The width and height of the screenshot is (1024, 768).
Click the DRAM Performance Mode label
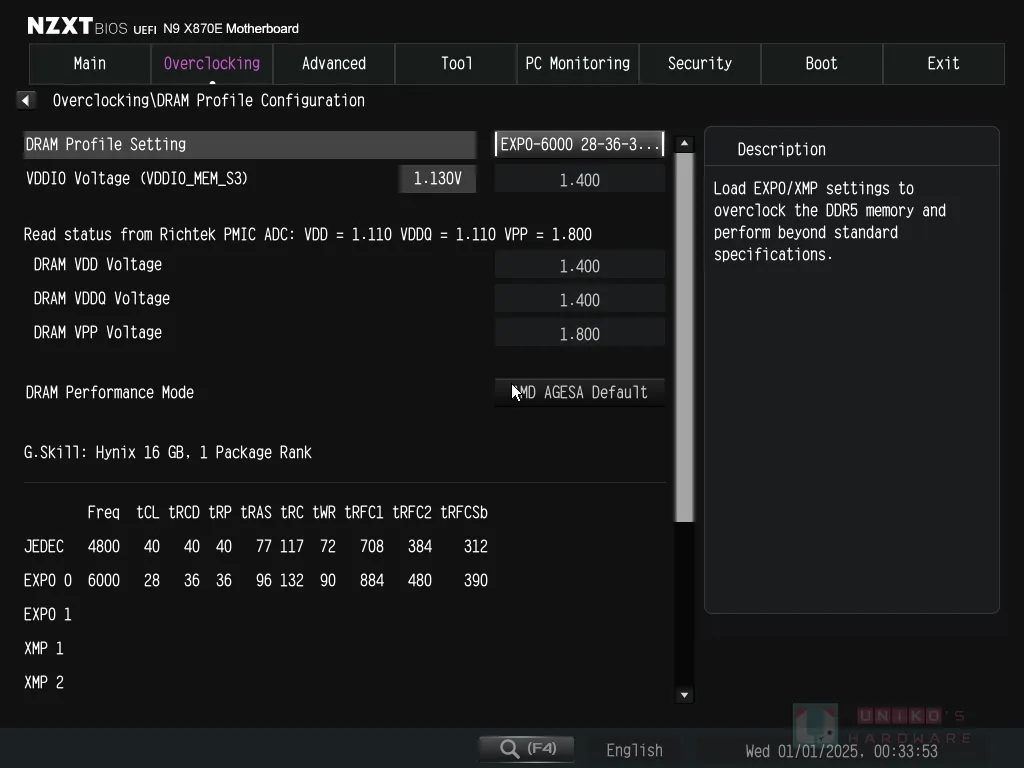click(110, 392)
